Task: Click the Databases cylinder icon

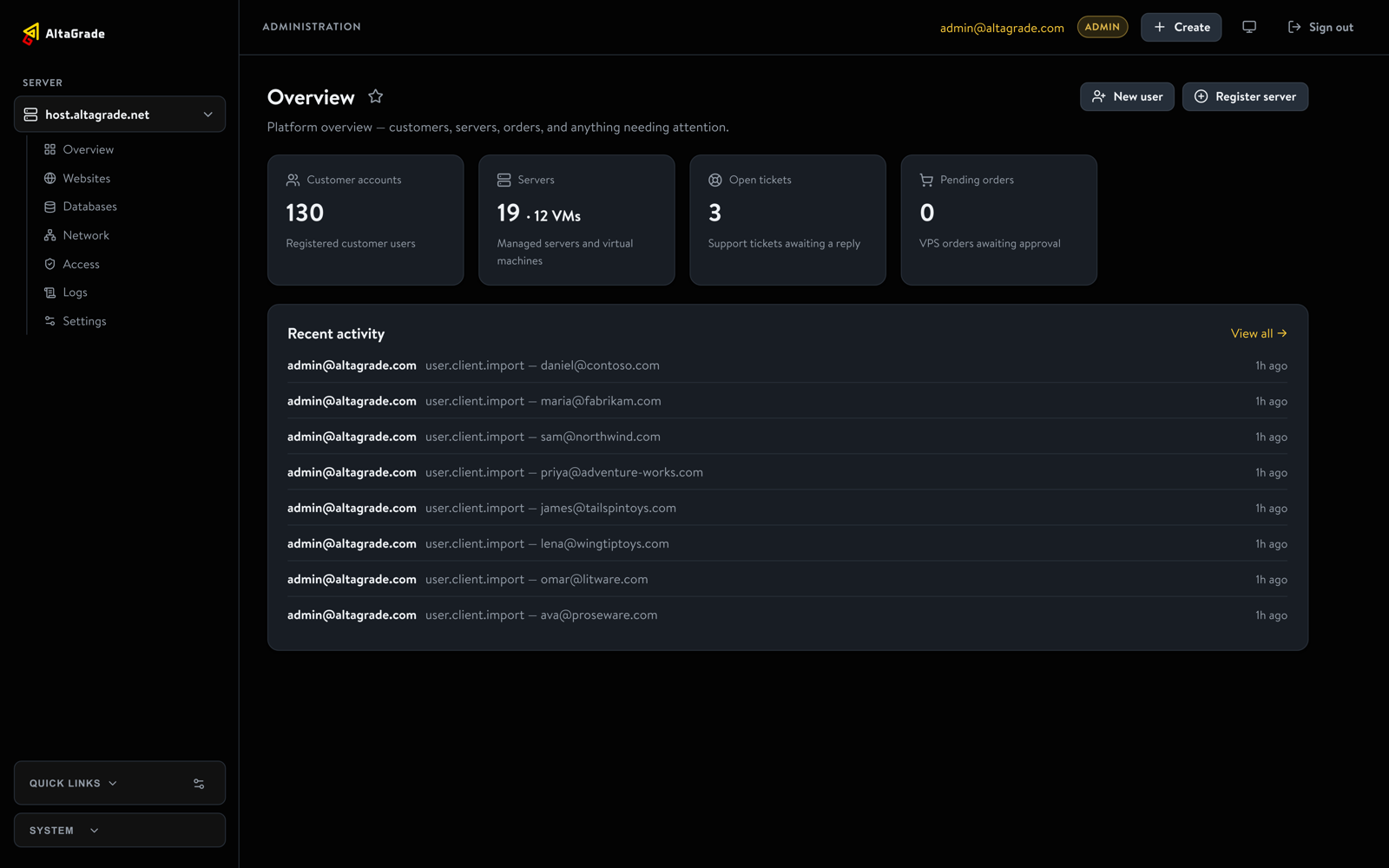Action: (x=49, y=207)
